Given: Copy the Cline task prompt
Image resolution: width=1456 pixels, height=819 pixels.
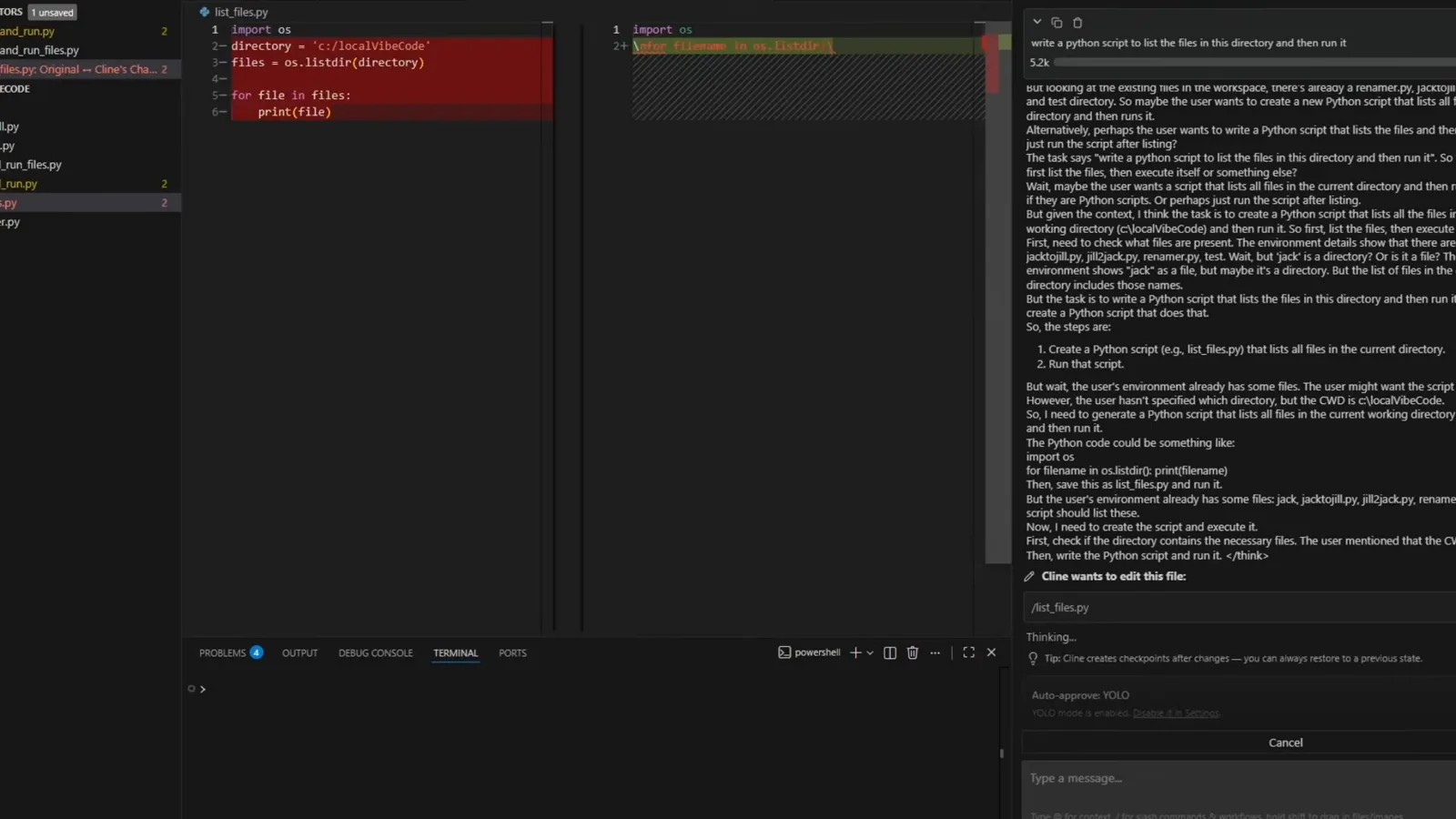Looking at the screenshot, I should pyautogui.click(x=1057, y=22).
